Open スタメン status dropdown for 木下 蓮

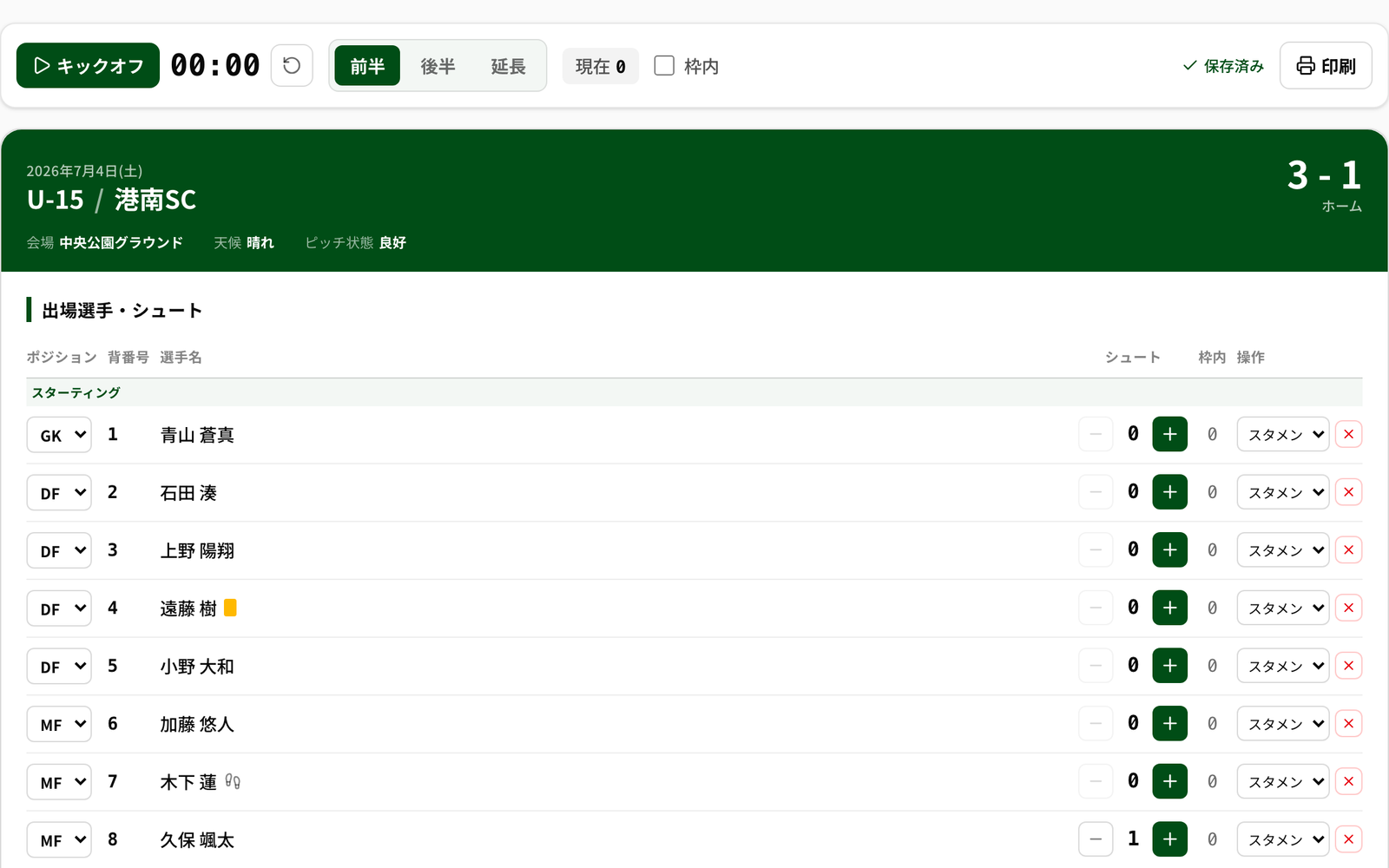[1283, 781]
